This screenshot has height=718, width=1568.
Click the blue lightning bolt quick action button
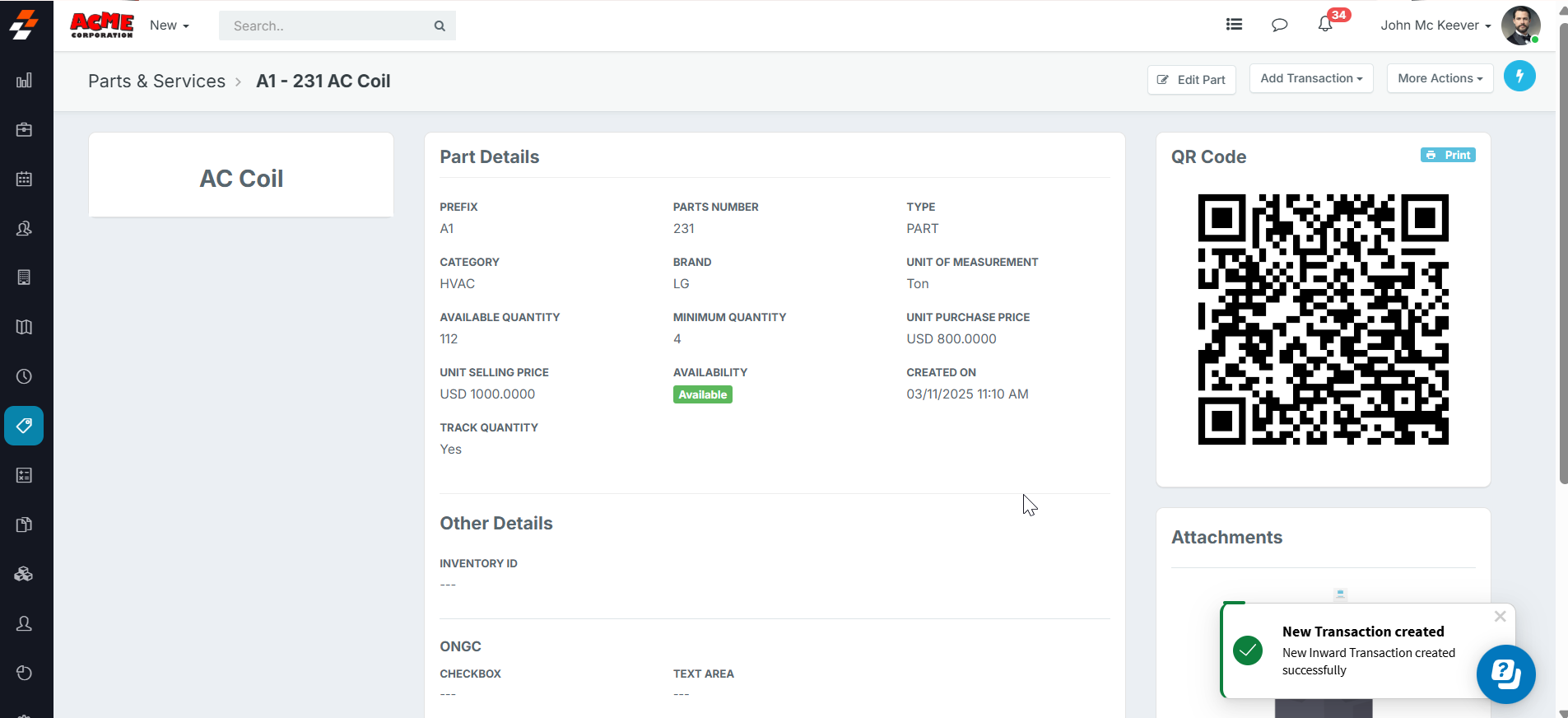point(1519,77)
